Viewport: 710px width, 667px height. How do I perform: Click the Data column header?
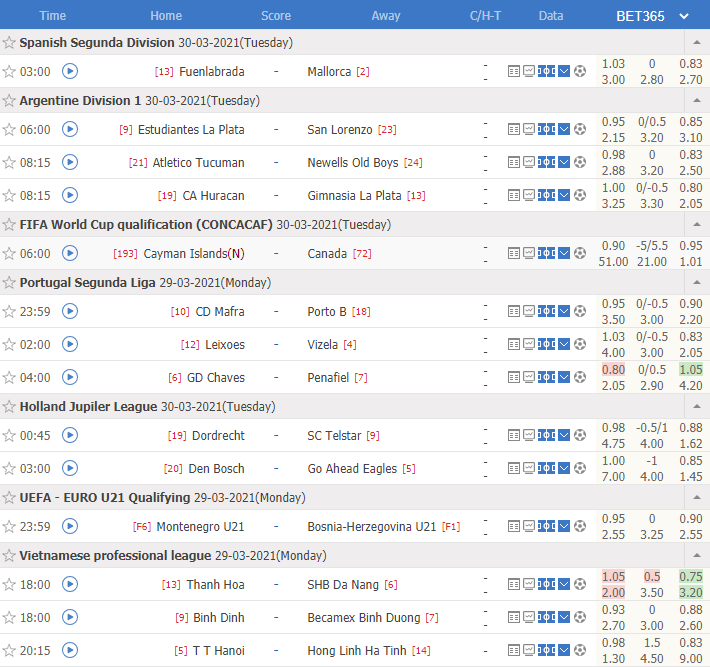coord(551,16)
